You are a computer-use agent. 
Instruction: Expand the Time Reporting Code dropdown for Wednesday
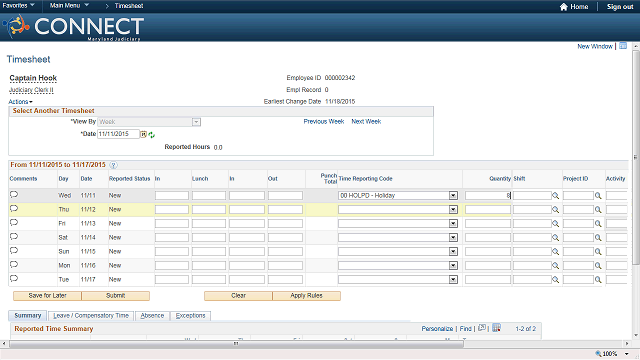453,196
